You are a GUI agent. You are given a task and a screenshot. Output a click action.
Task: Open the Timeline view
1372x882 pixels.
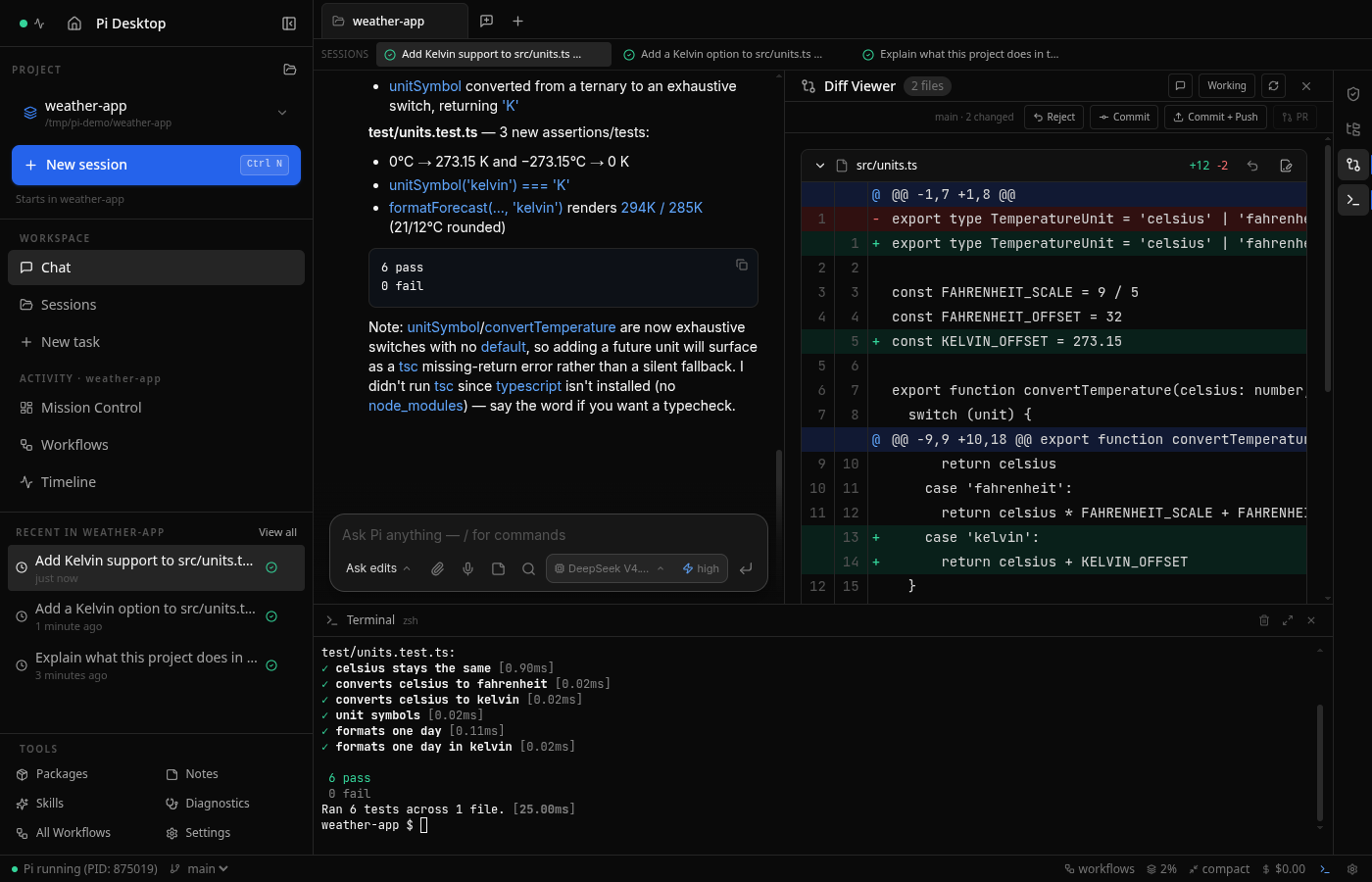tap(156, 482)
